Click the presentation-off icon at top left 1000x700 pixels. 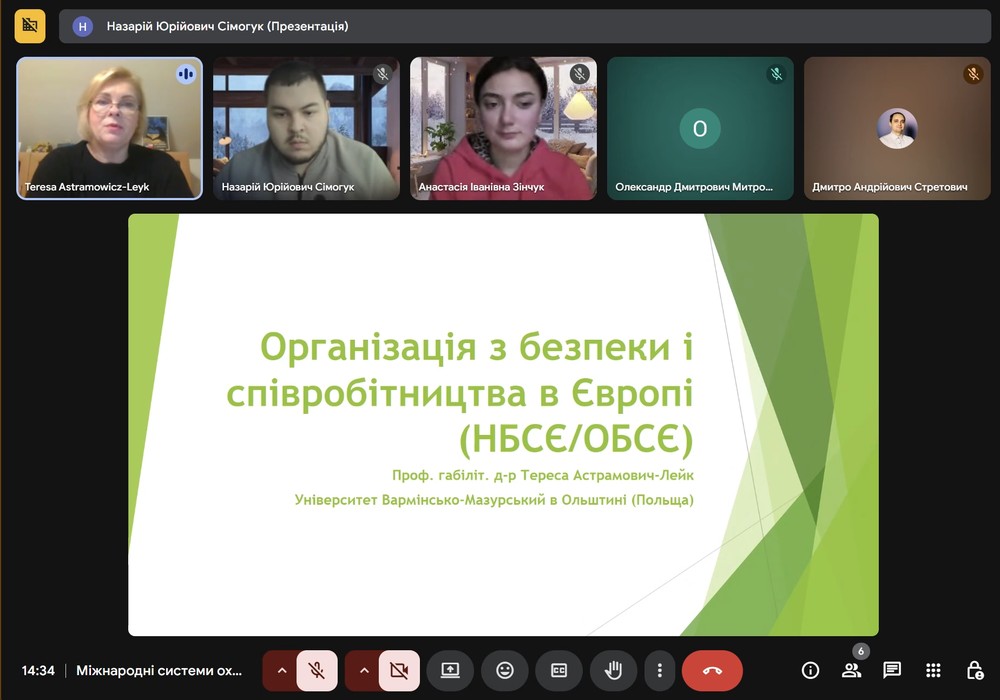(30, 26)
